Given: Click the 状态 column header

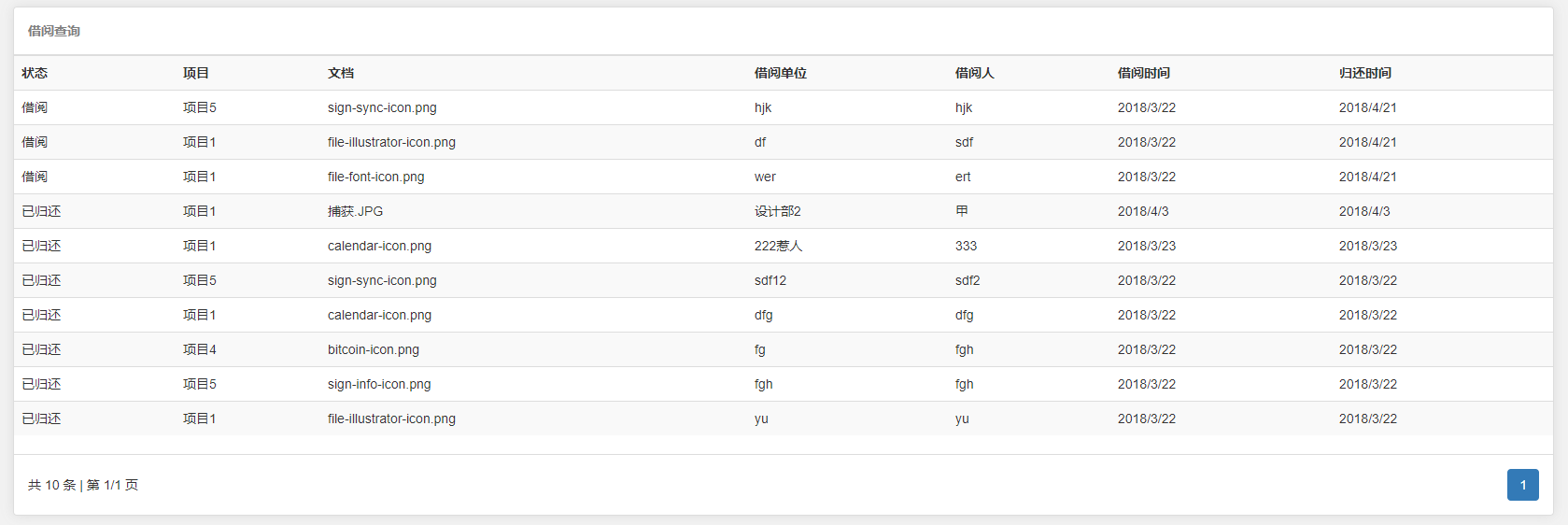Looking at the screenshot, I should [x=35, y=73].
